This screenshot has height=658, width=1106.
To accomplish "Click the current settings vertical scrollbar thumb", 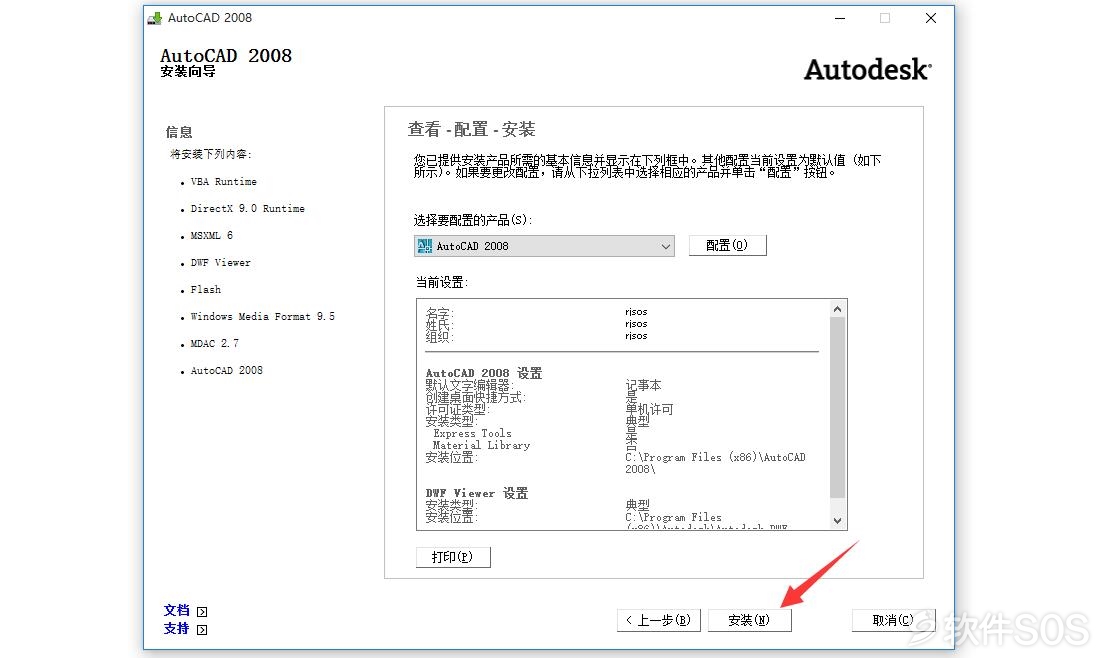I will coord(837,408).
